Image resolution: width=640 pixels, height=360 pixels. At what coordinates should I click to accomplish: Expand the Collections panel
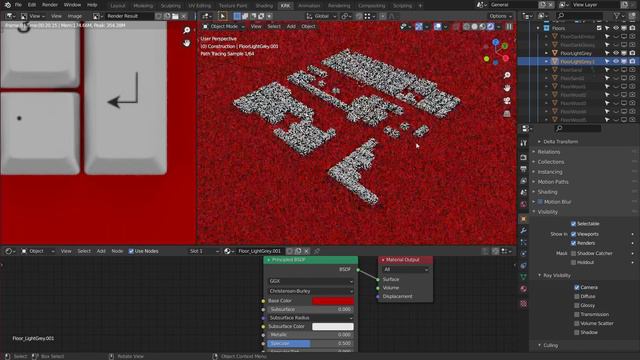[550, 162]
